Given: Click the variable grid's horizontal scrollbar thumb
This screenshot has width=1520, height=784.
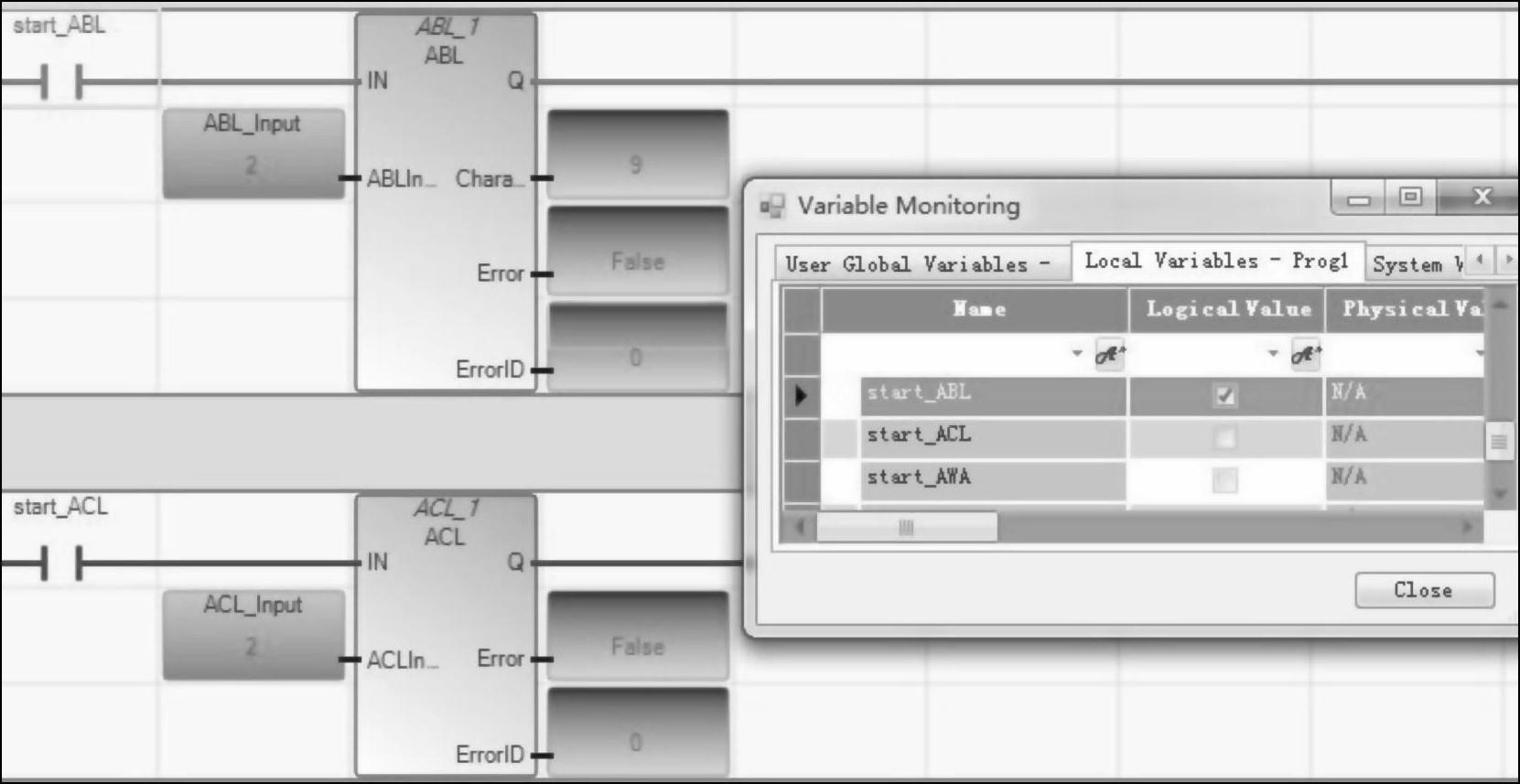Looking at the screenshot, I should 906,527.
